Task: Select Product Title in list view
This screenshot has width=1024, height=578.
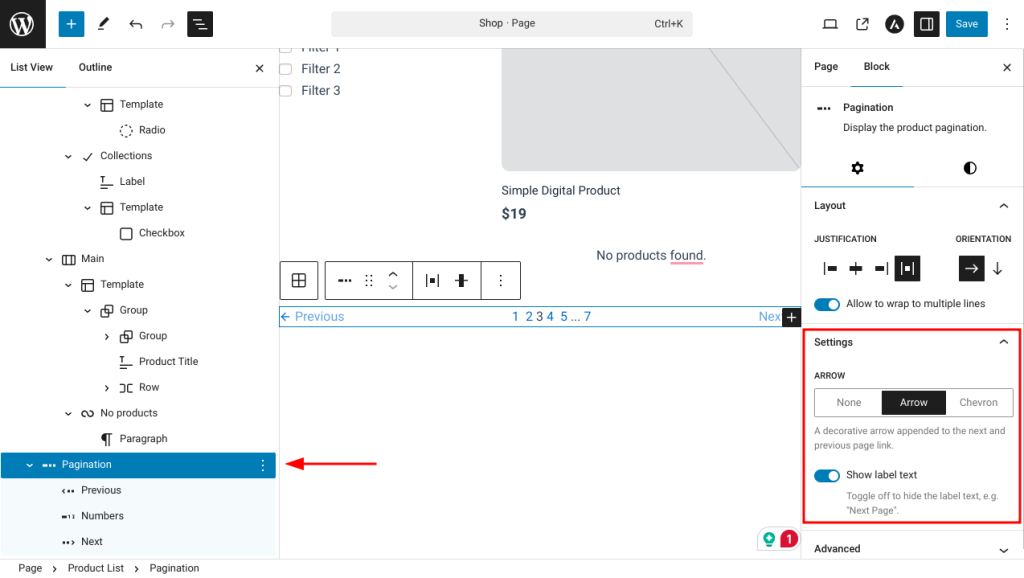Action: [168, 362]
